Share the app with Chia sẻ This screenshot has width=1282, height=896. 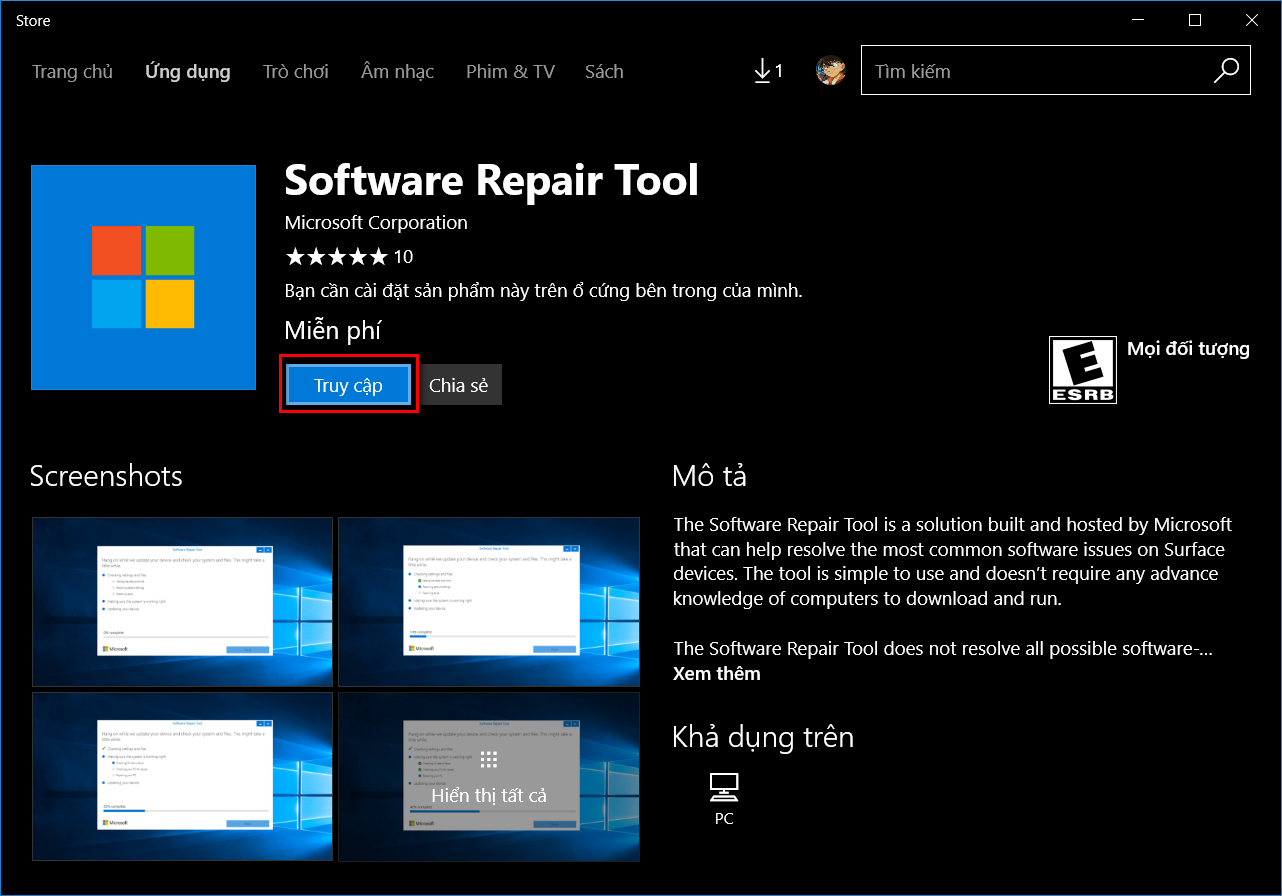(459, 384)
